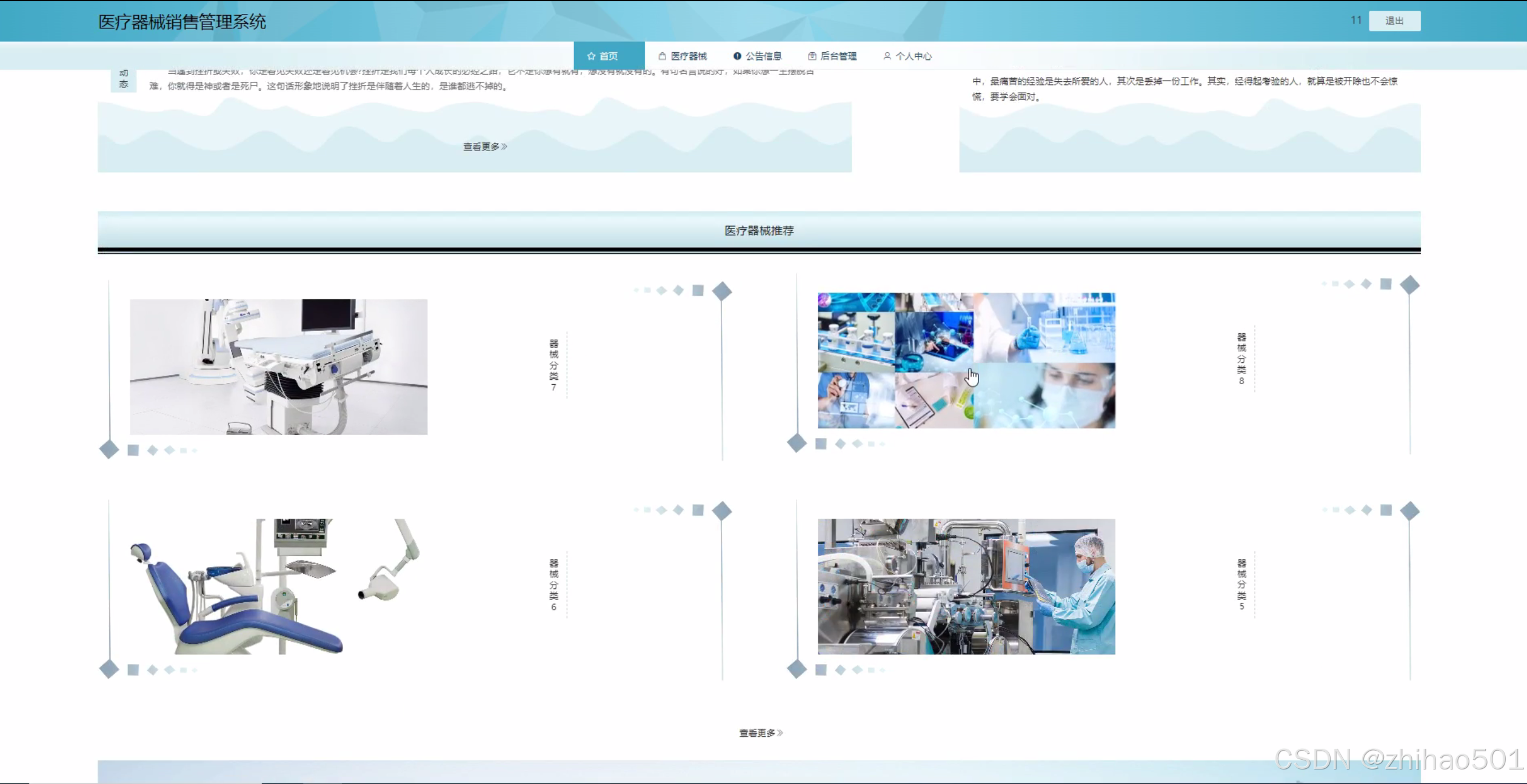Switch to the 公告信息 tab
1527x784 pixels.
tap(763, 56)
